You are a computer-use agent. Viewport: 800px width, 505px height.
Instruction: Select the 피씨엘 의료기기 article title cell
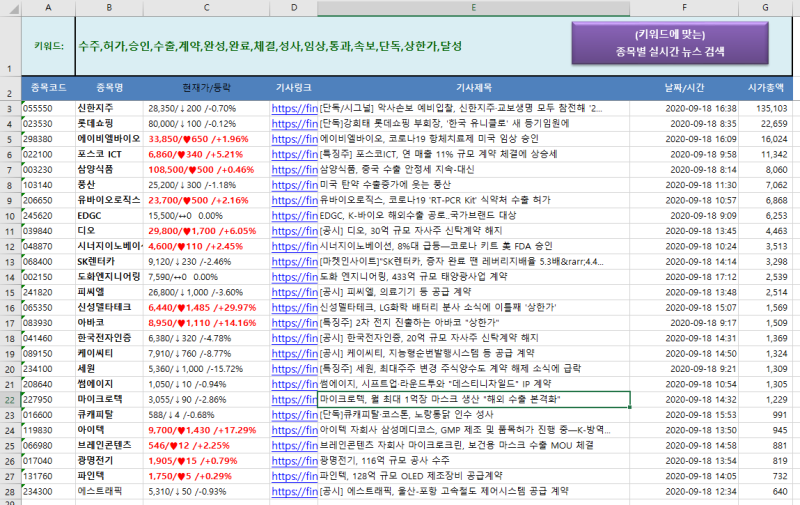[x=473, y=292]
